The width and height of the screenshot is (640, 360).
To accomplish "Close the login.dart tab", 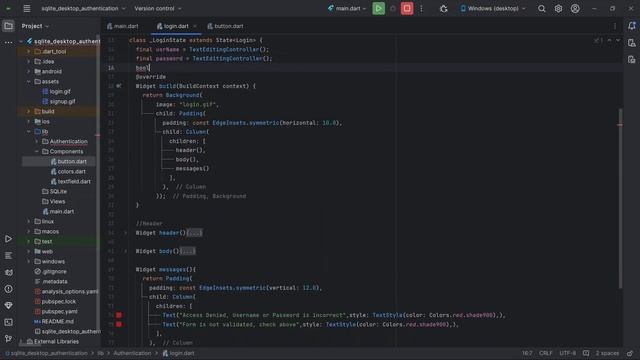I will (195, 26).
